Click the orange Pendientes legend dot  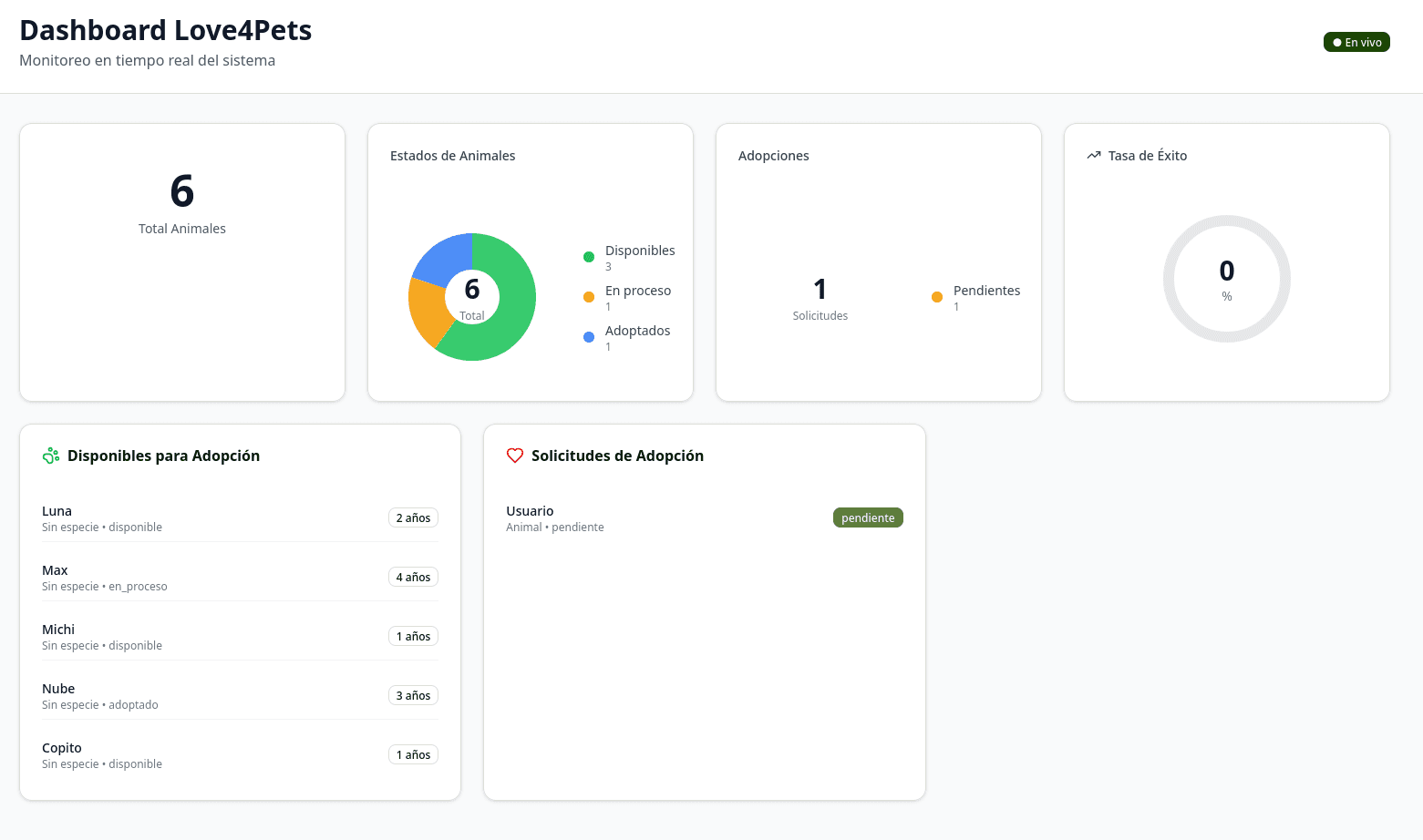click(x=937, y=297)
